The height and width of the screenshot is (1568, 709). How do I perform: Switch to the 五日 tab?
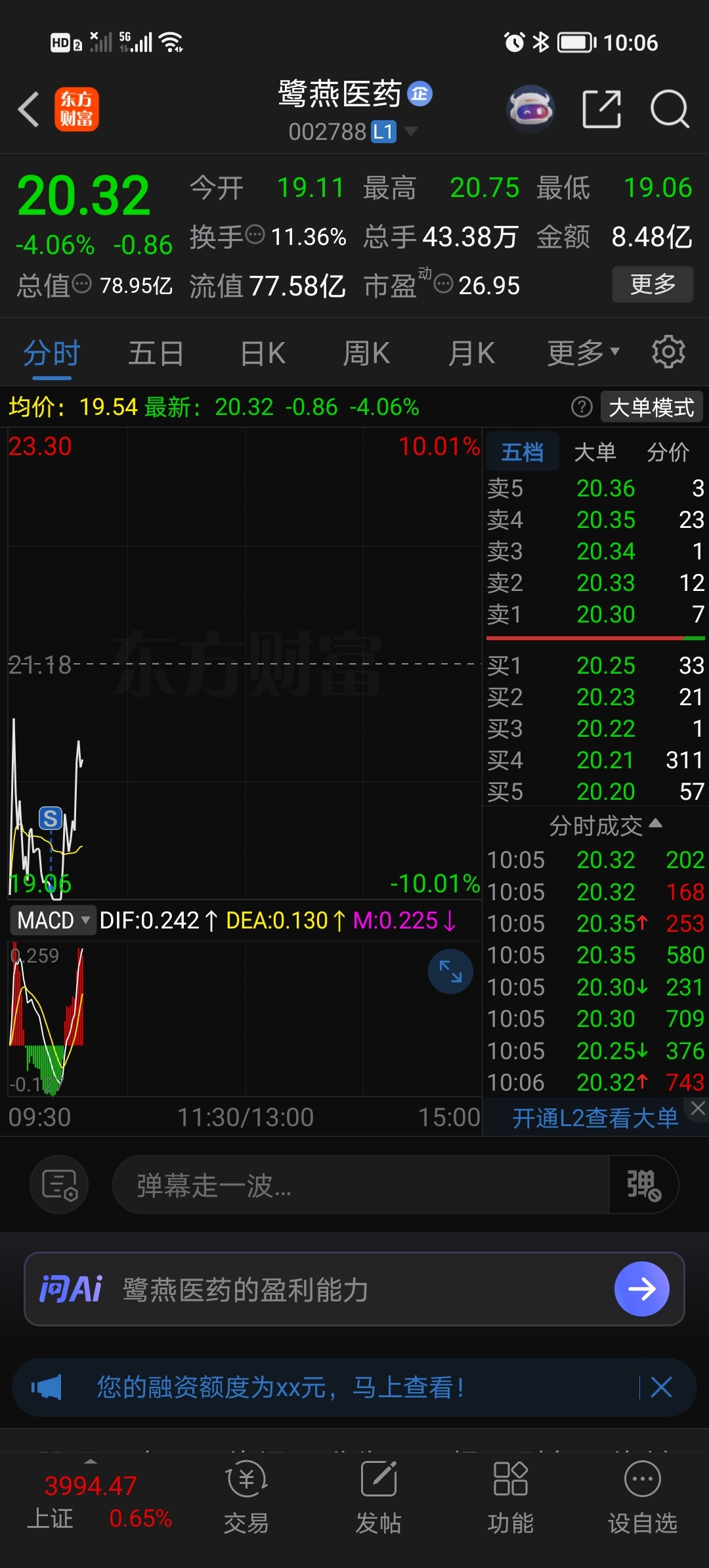click(x=156, y=353)
